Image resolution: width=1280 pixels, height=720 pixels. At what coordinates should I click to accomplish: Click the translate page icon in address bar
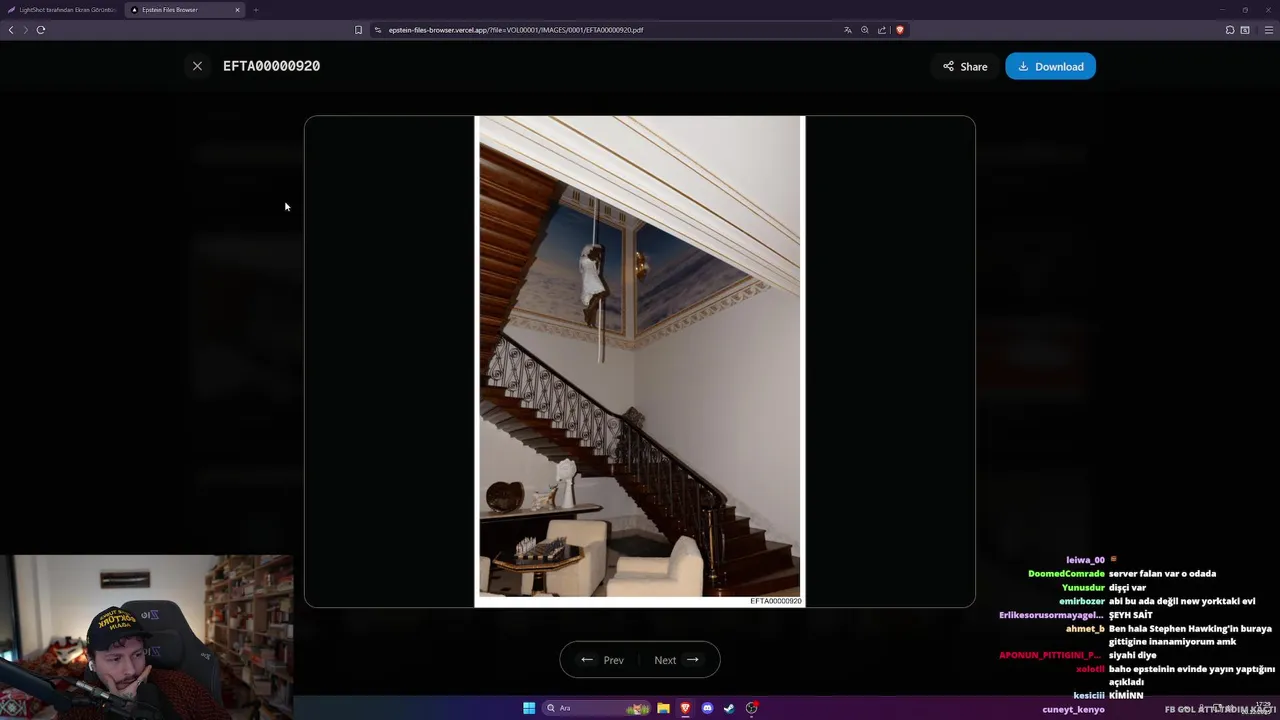tap(848, 30)
